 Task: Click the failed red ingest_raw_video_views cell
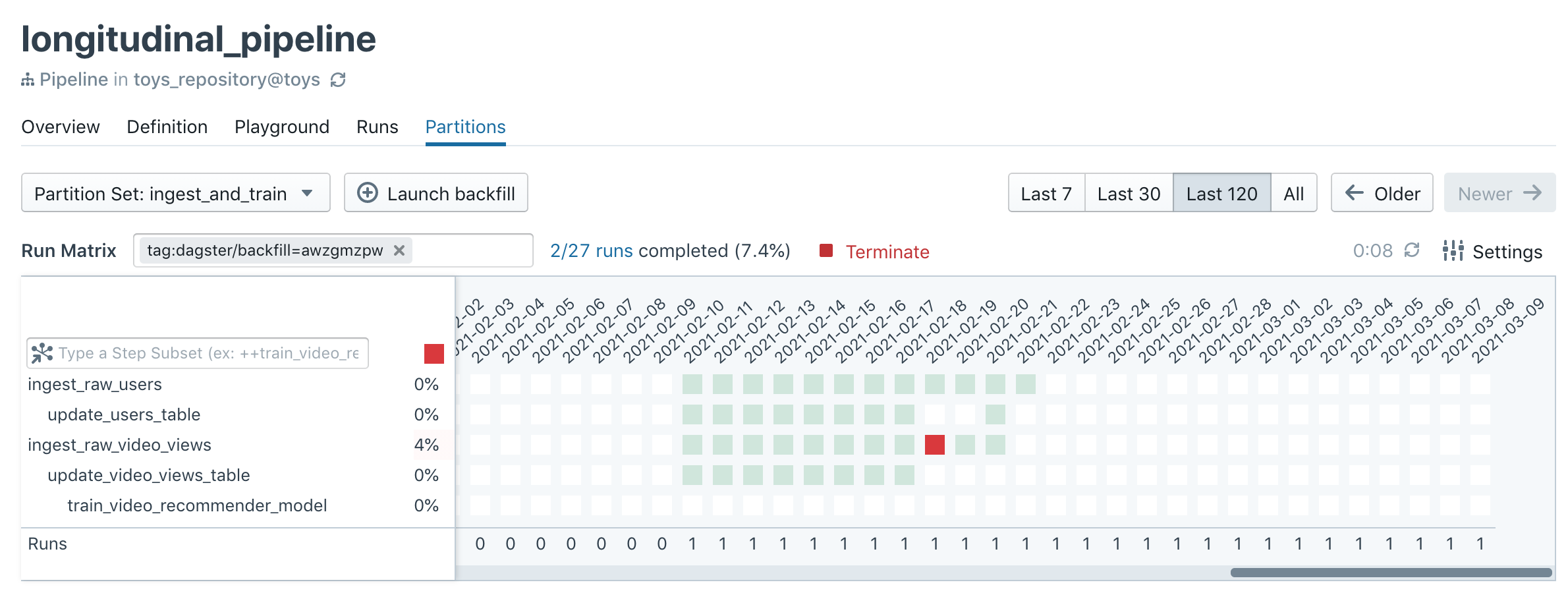pos(935,445)
